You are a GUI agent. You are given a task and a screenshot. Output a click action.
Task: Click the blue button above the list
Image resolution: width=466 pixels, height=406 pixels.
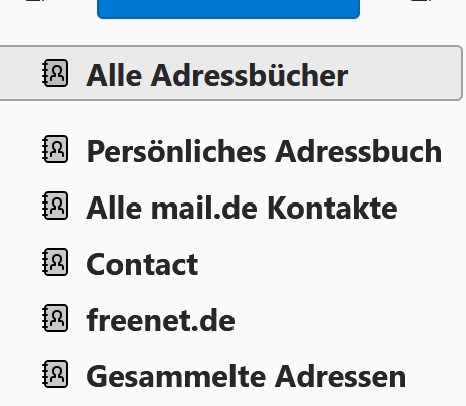(228, 8)
